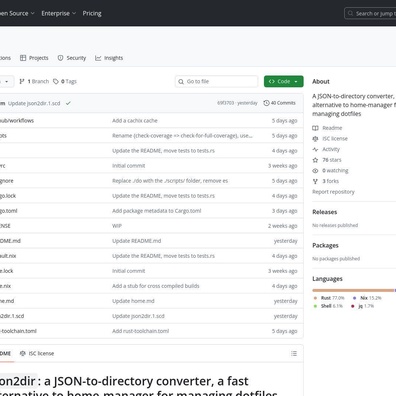Open the green Code dropdown button
This screenshot has height=396, width=396.
point(284,81)
